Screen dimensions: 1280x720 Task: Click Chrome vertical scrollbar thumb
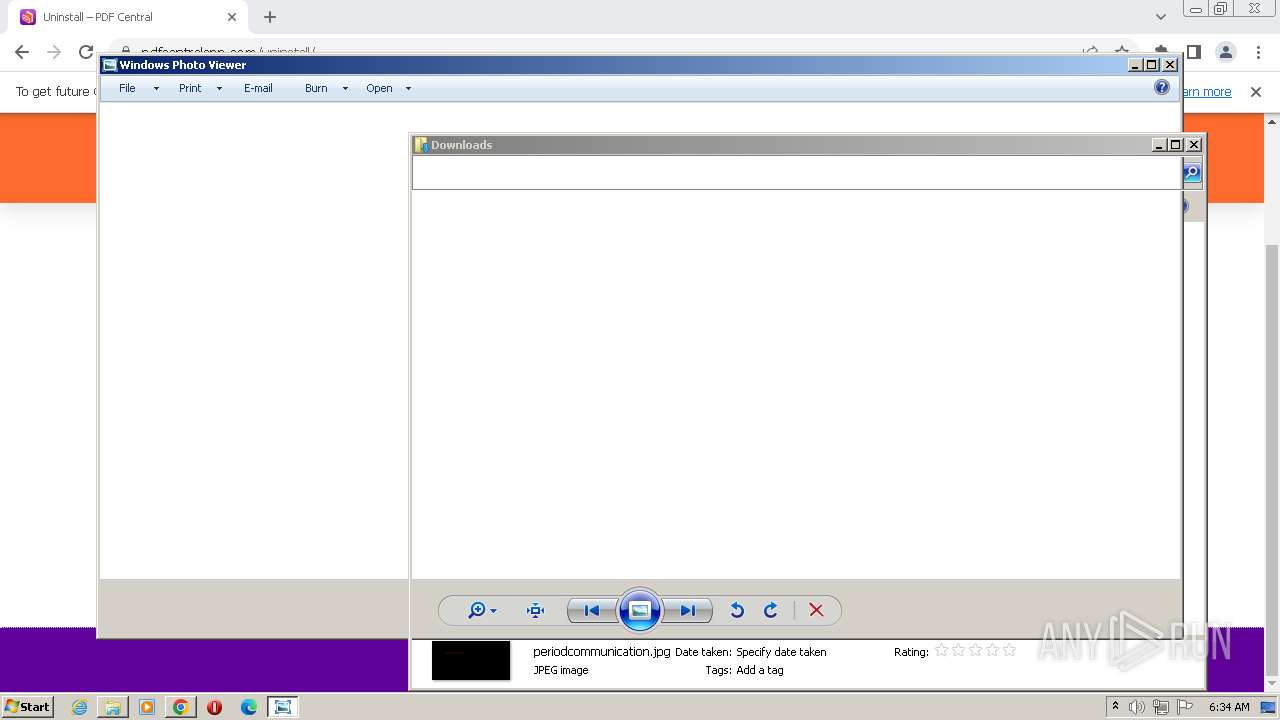(x=1272, y=460)
